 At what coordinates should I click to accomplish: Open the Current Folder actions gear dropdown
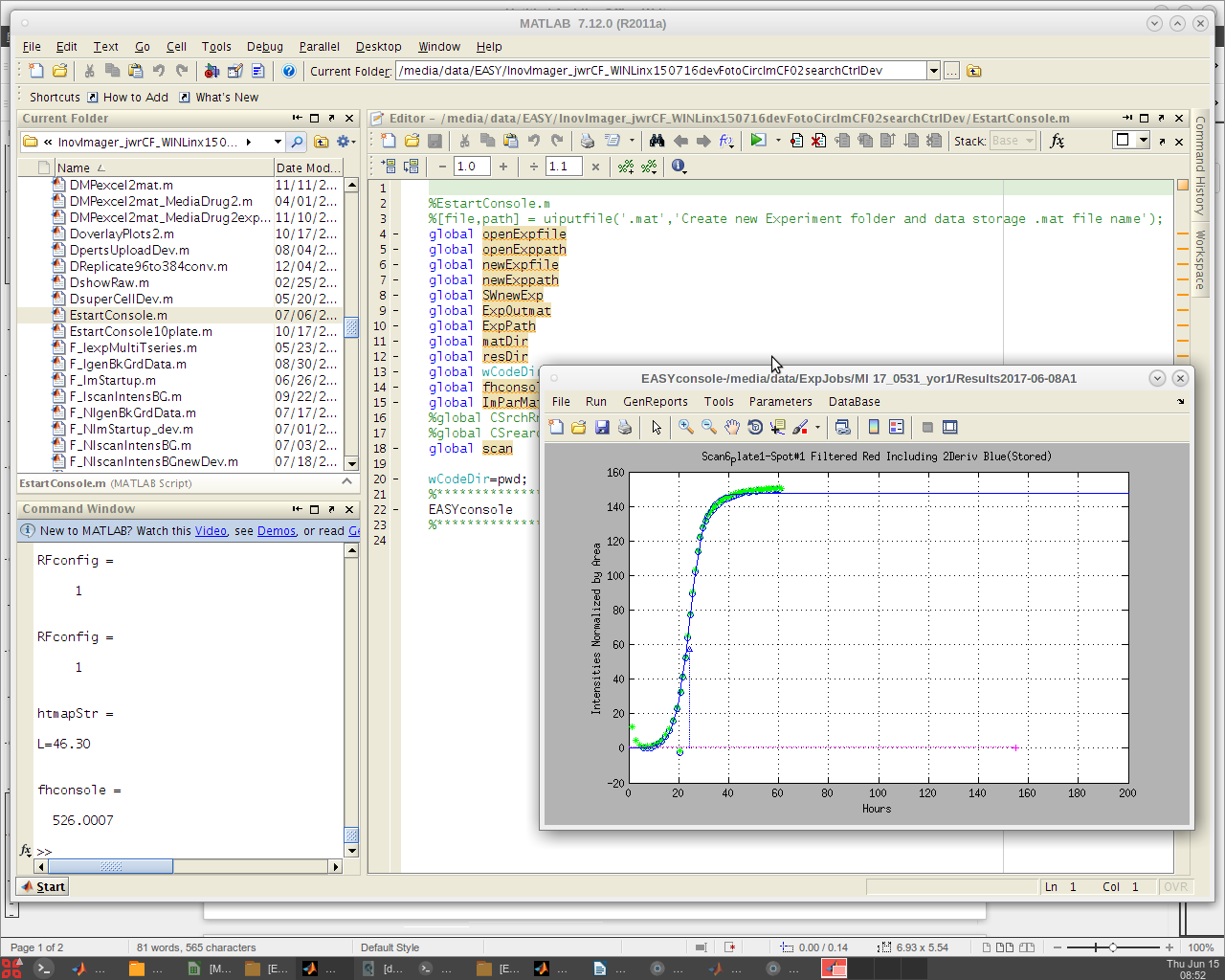345,142
